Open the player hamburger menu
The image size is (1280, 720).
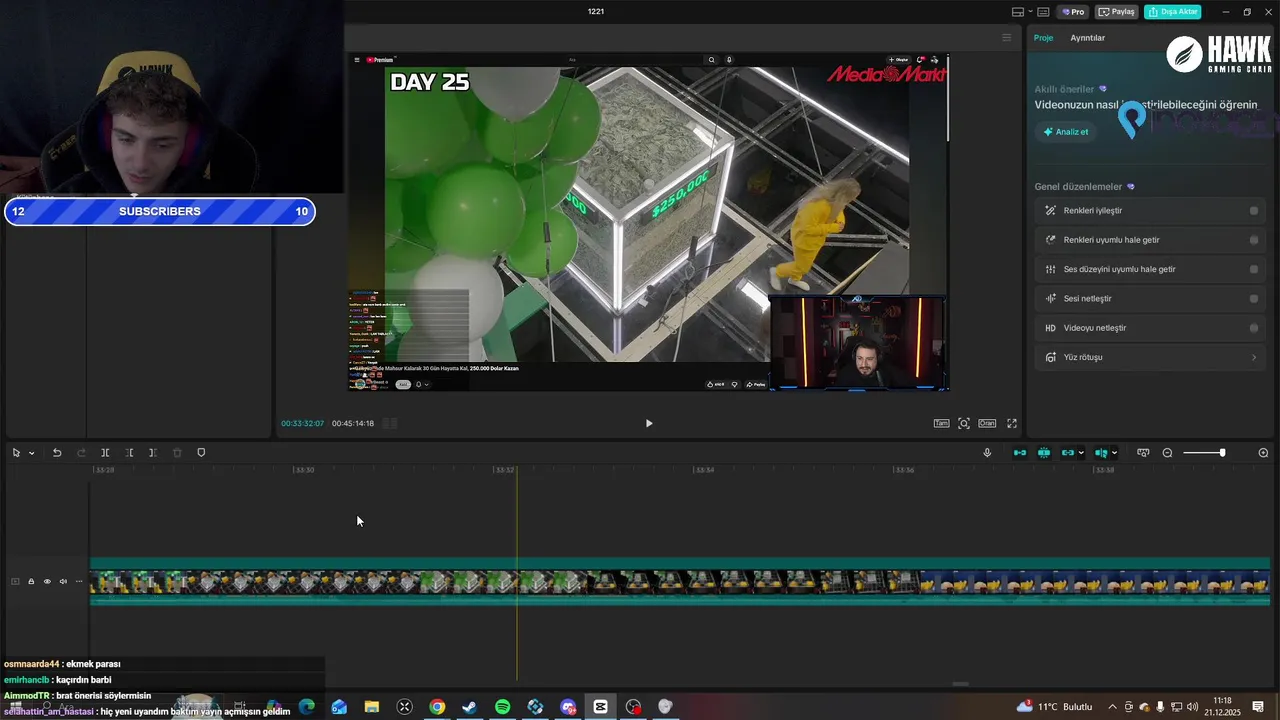click(1007, 38)
